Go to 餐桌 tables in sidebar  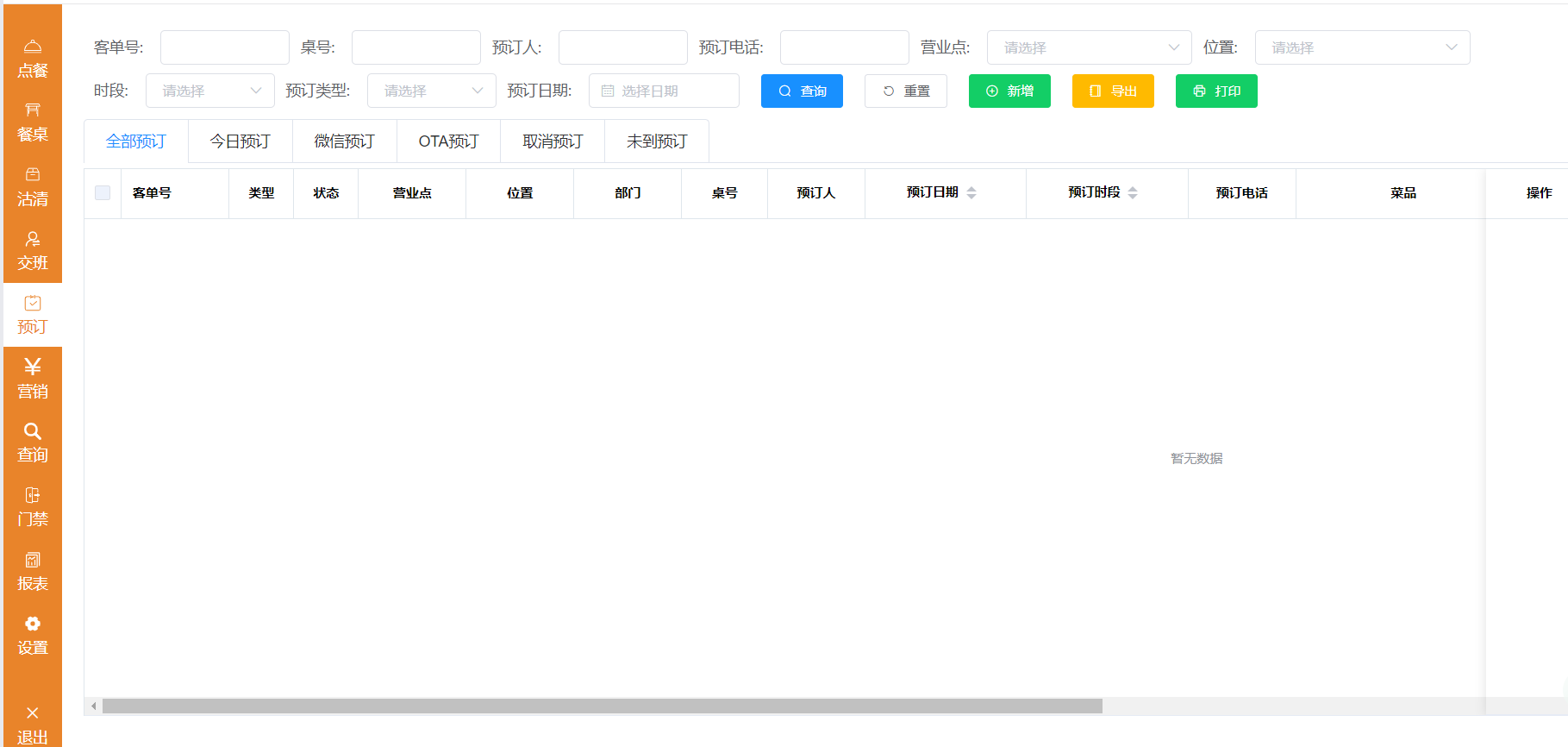[x=33, y=122]
